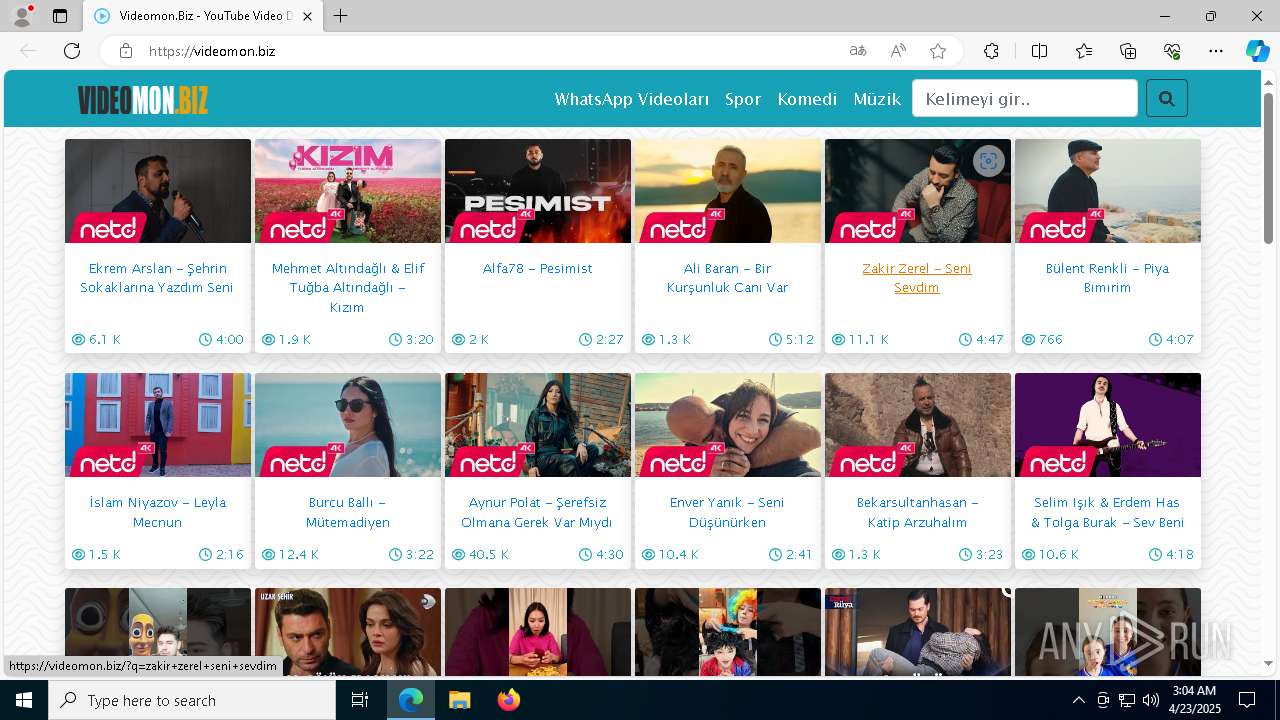Open the tab actions menu icon
The image size is (1280, 720).
60,16
